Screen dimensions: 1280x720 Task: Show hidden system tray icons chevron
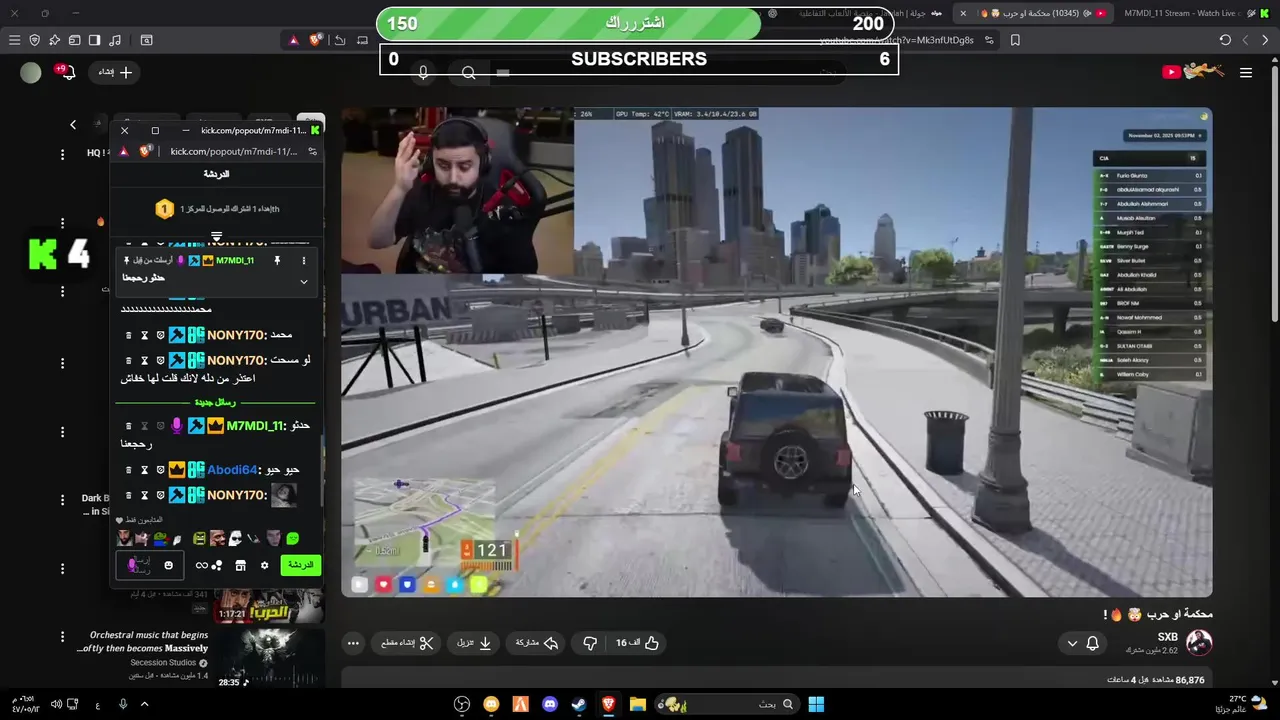pos(144,704)
